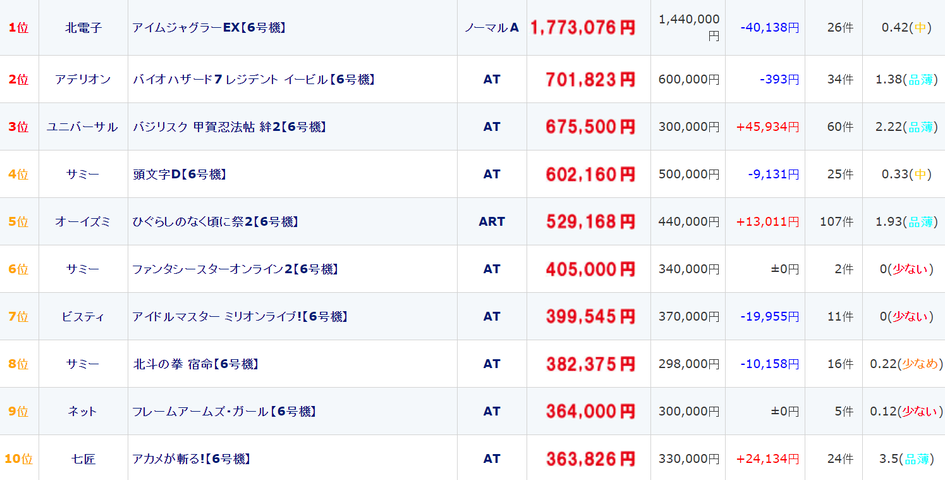Open ファンタシースターオンライン2 machine link
945x480 pixels.
235,269
